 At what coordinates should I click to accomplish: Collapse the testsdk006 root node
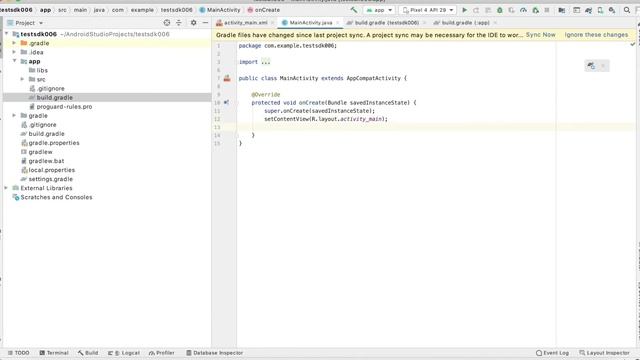[x=7, y=34]
